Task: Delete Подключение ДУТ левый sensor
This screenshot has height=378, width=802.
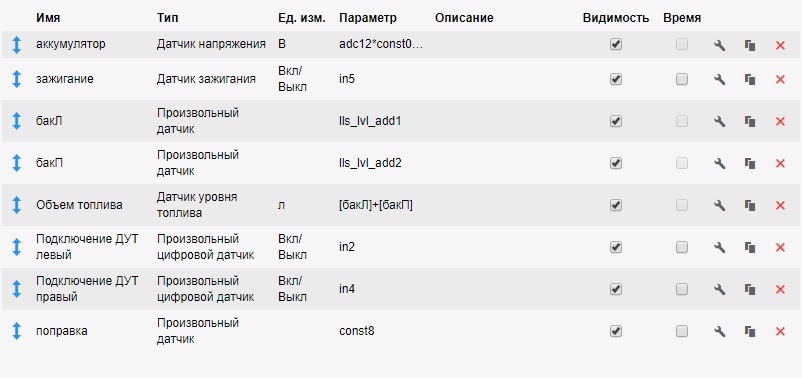Action: tap(780, 248)
